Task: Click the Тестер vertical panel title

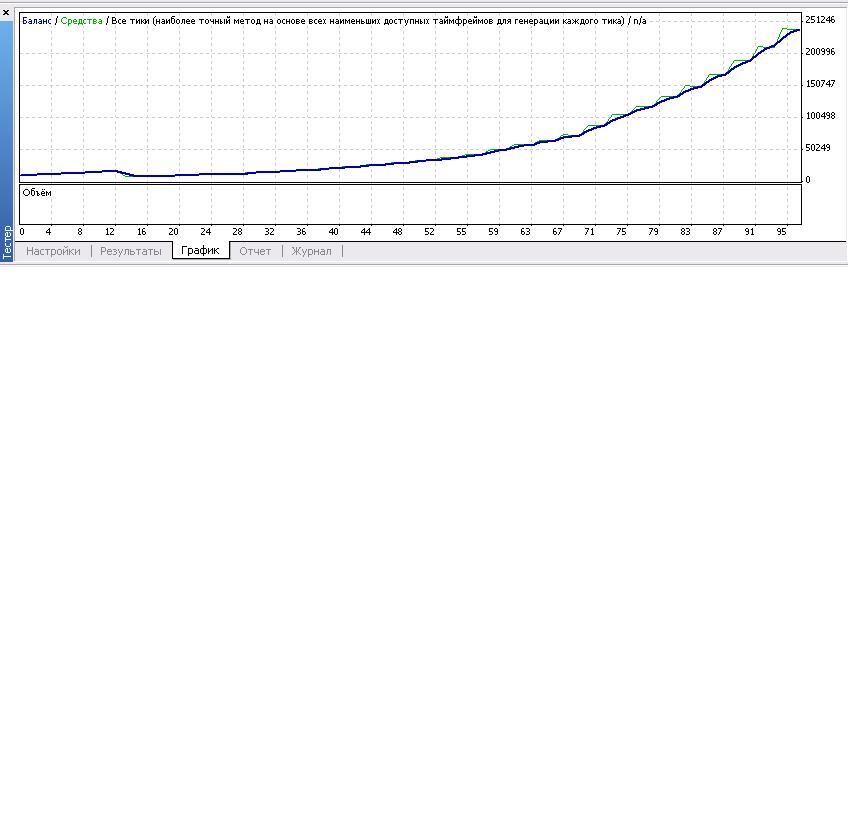Action: [6, 242]
